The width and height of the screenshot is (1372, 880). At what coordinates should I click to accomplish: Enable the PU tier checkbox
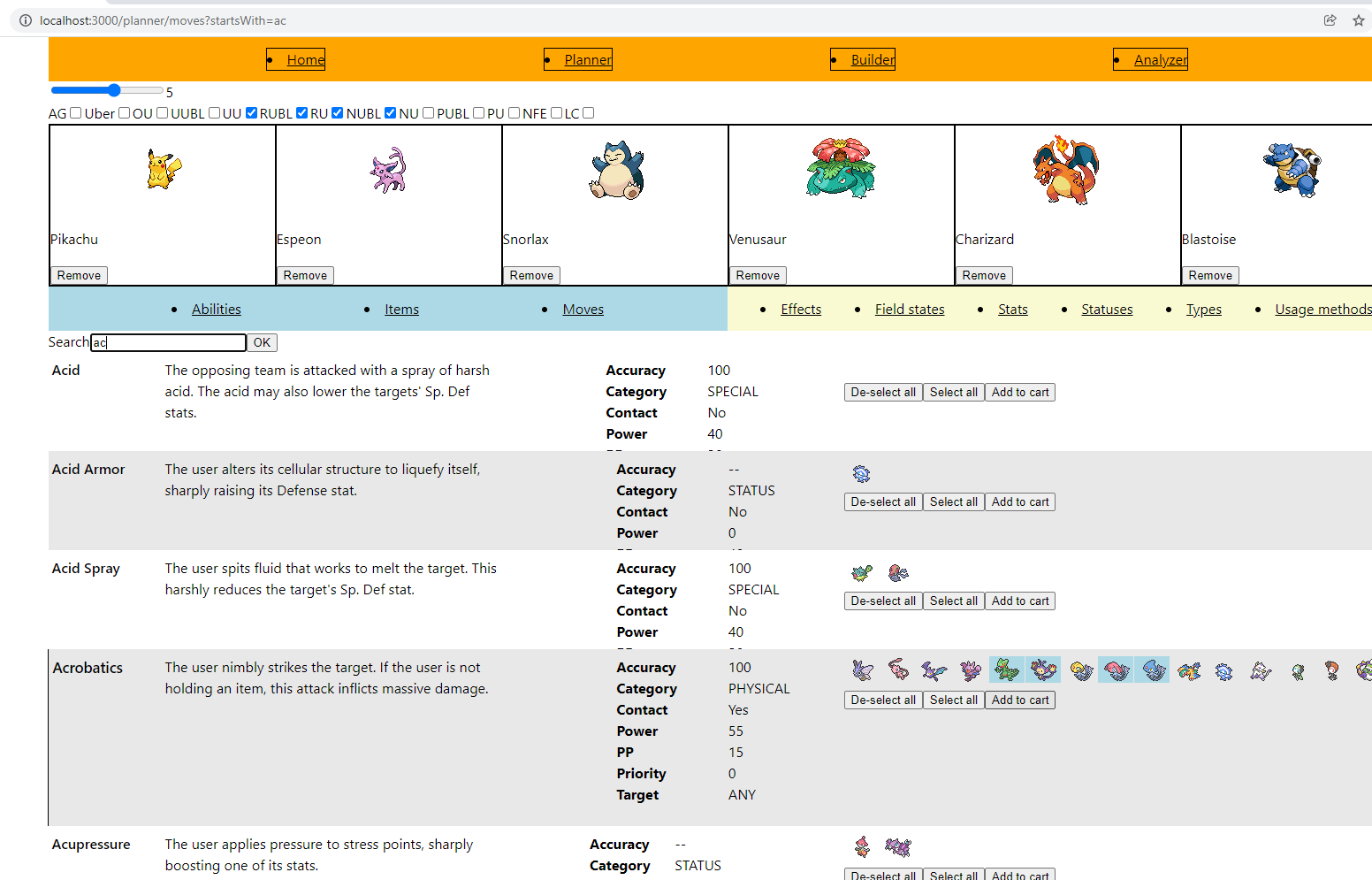514,112
